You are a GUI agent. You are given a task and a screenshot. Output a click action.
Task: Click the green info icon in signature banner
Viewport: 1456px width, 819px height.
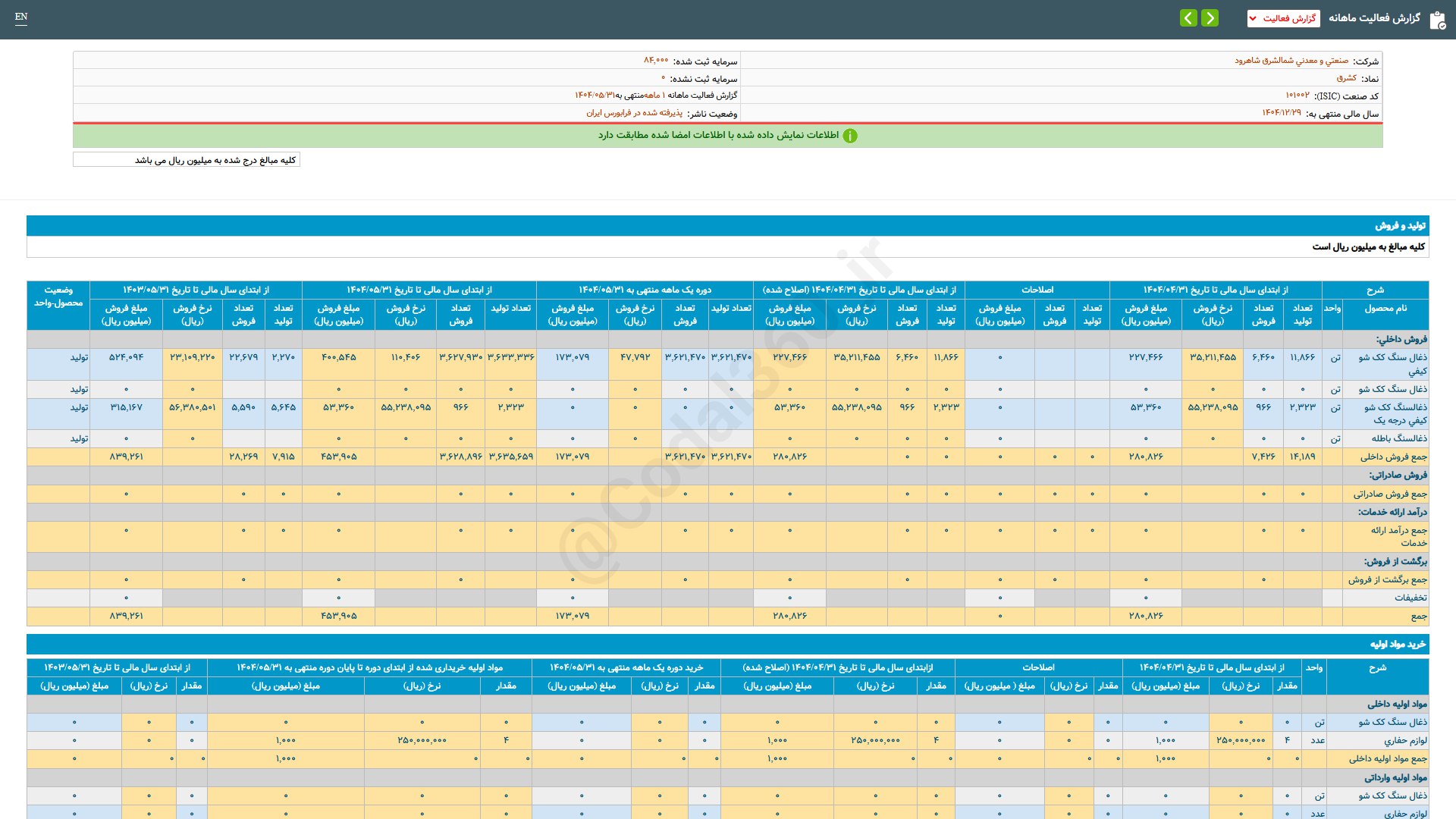click(x=850, y=136)
